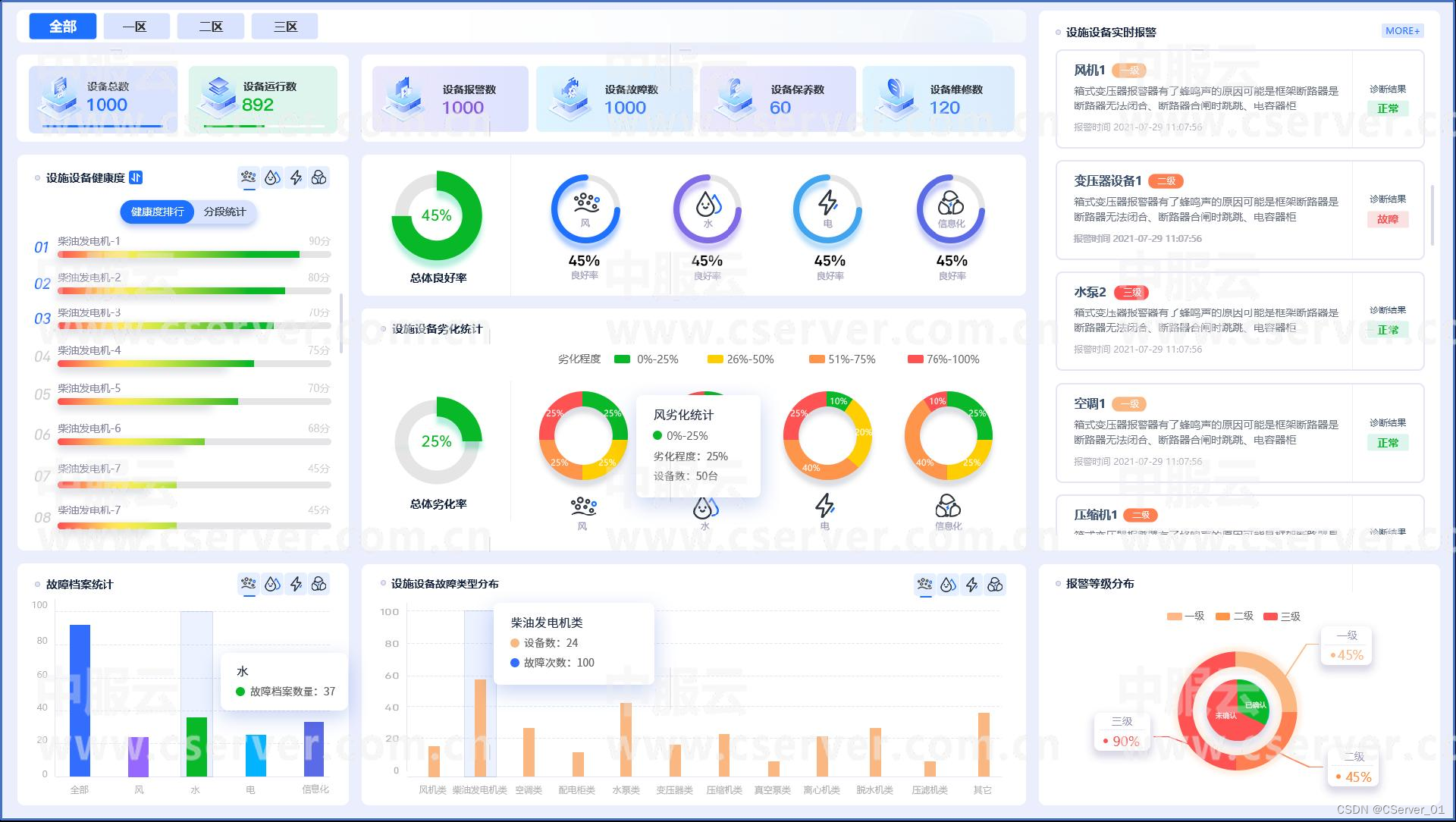This screenshot has width=1456, height=822.
Task: Toggle the 0%-25% degradation legend item
Action: (647, 359)
